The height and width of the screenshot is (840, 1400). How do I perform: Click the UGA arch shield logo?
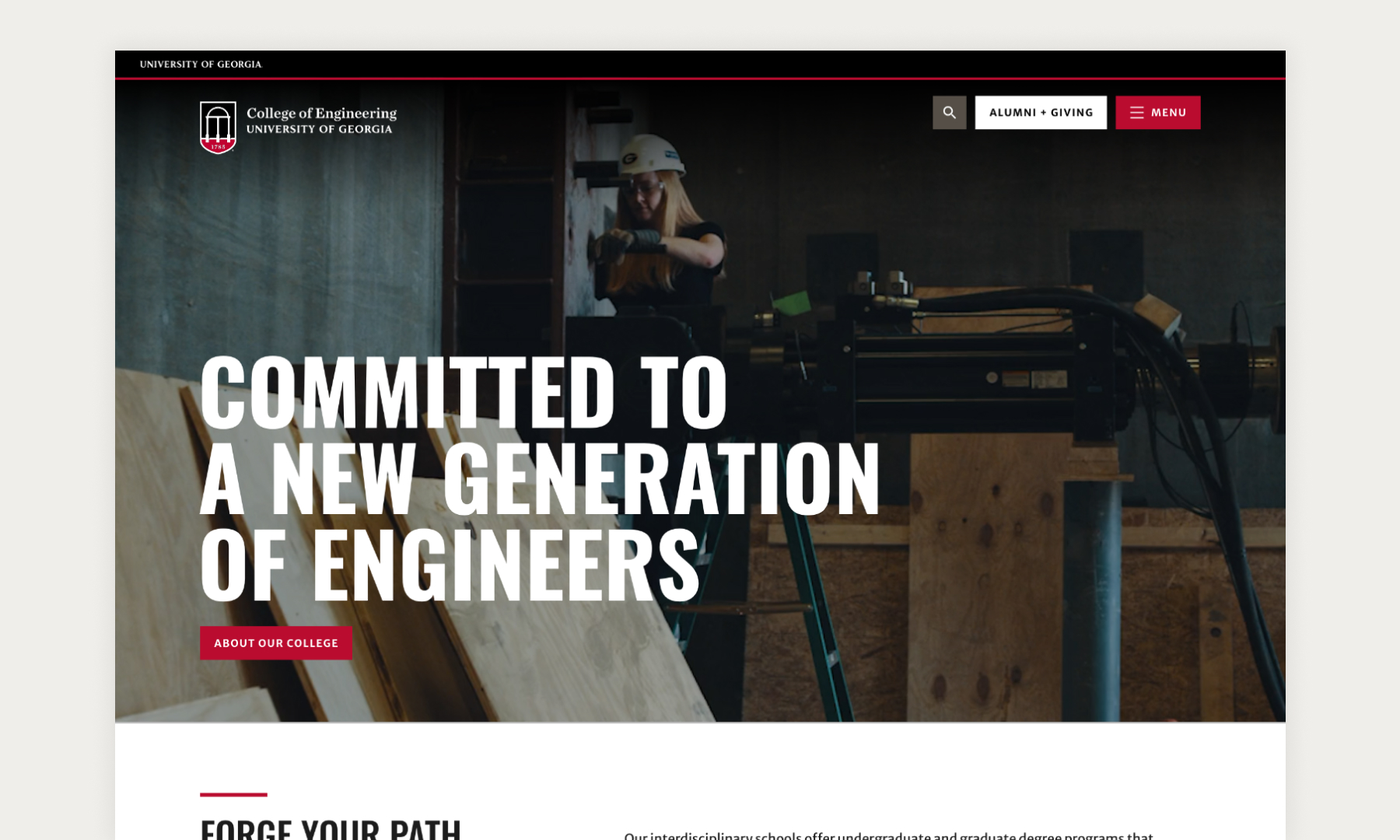(x=218, y=128)
